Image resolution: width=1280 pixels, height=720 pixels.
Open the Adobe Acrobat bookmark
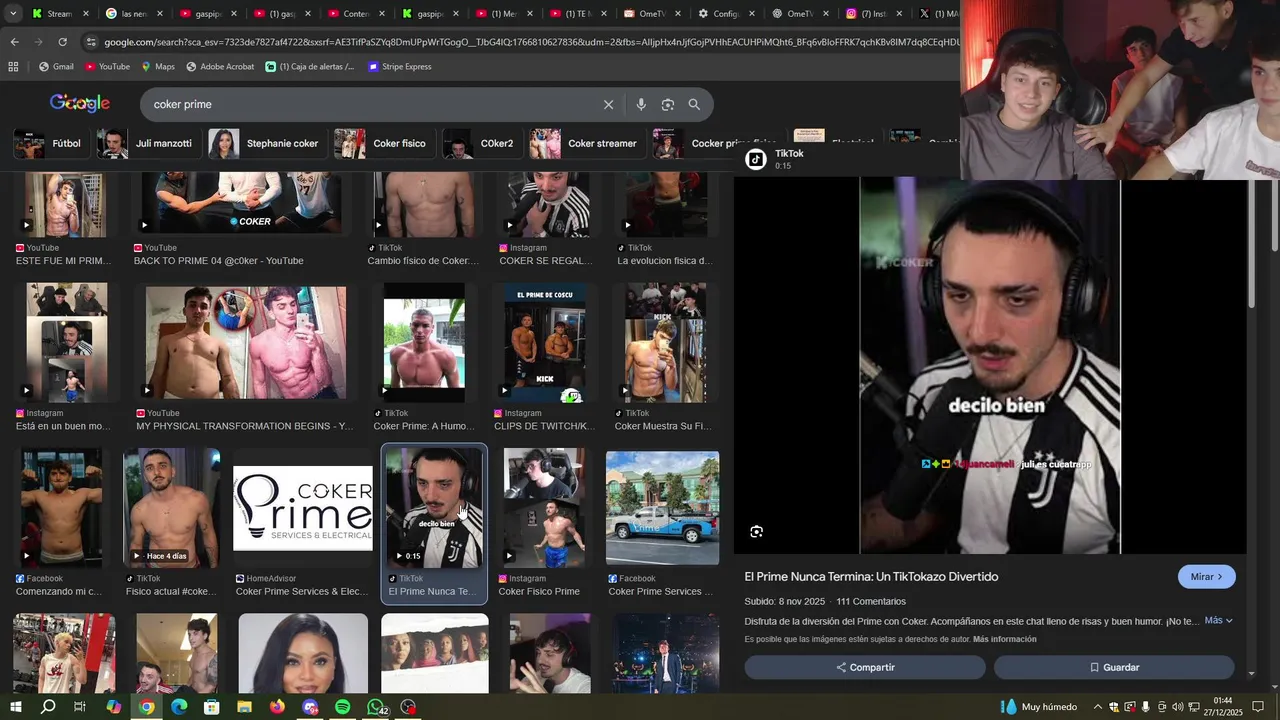pyautogui.click(x=220, y=66)
